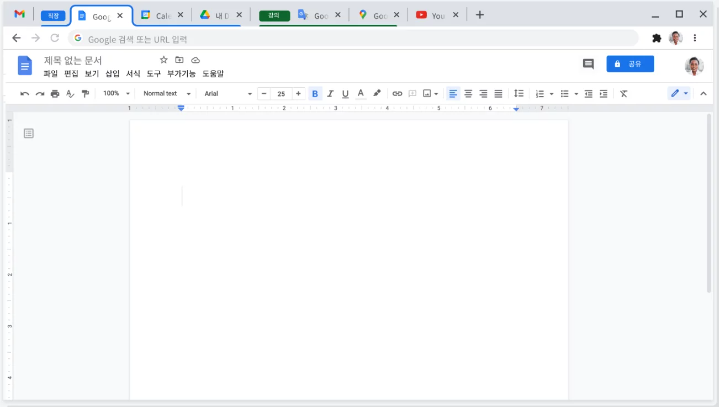
Task: Toggle bold formatting
Action: click(315, 94)
